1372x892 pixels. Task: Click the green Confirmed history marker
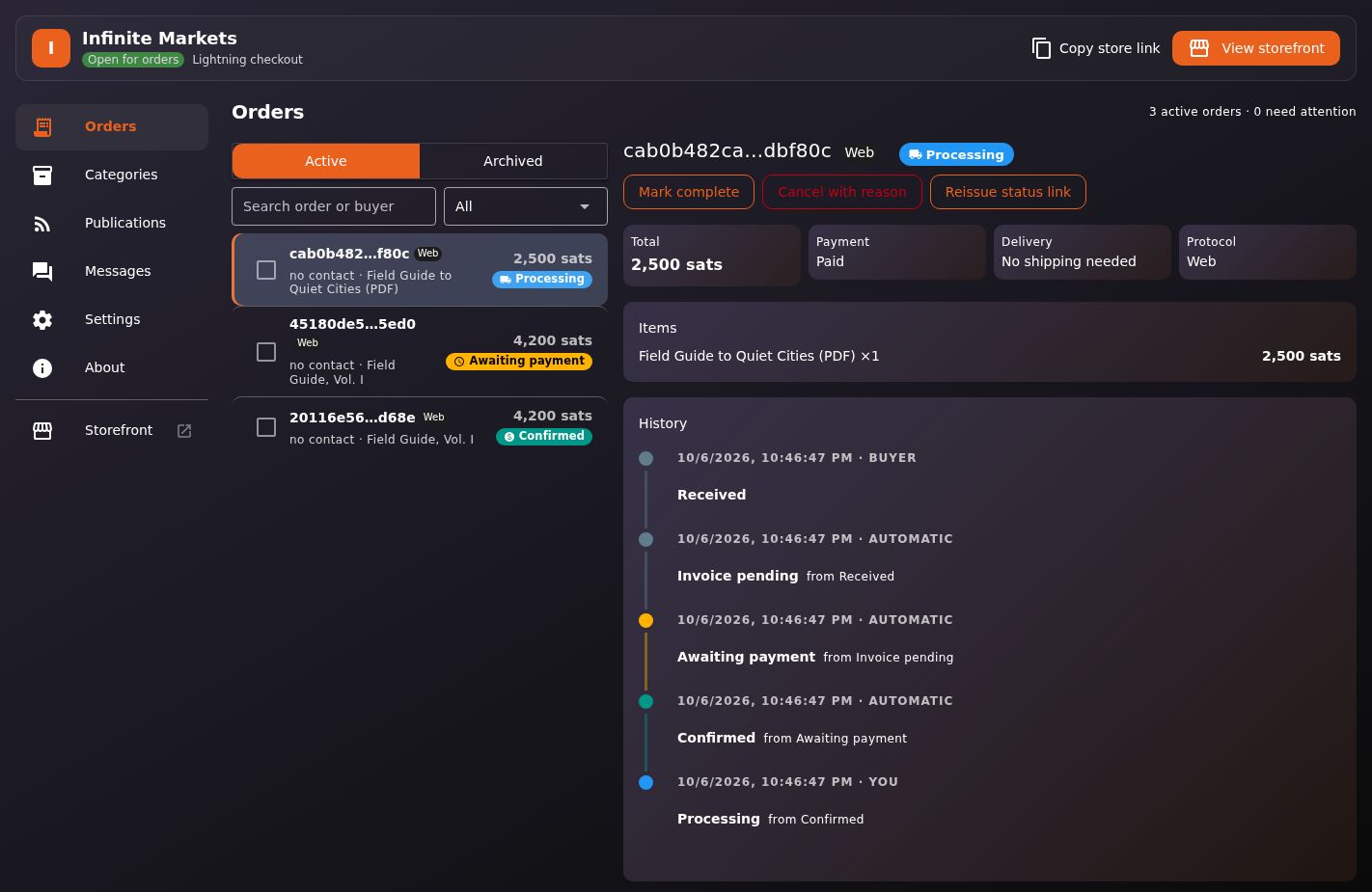pos(646,701)
